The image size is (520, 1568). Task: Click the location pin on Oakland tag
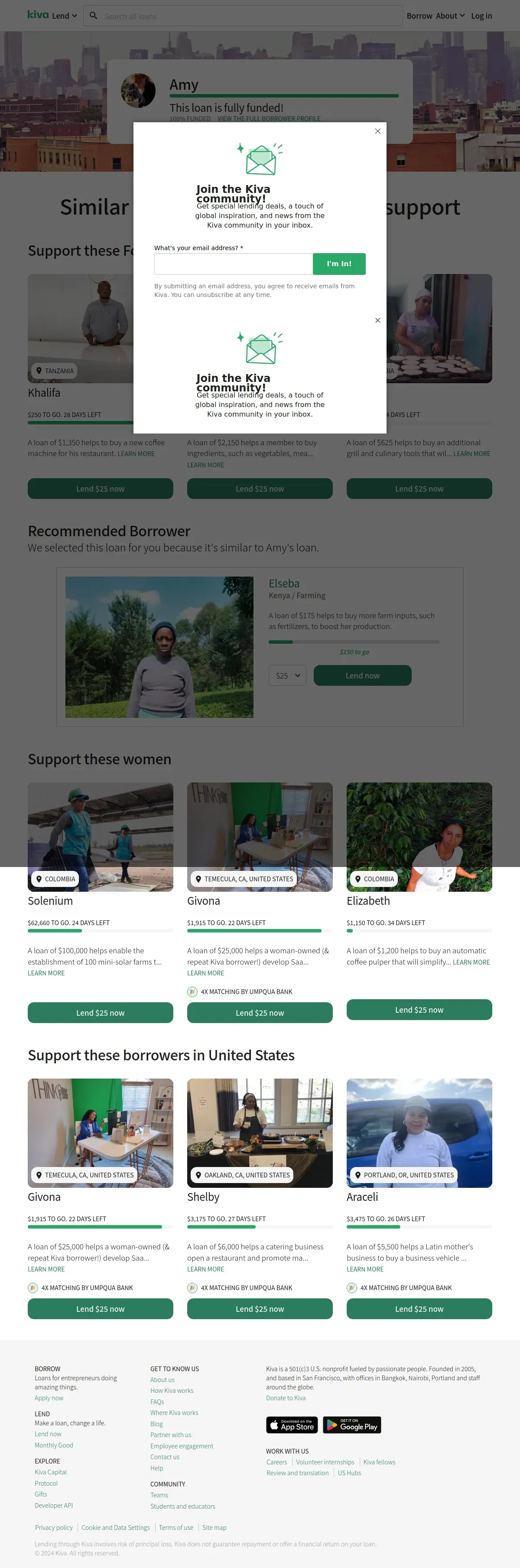[x=198, y=1175]
